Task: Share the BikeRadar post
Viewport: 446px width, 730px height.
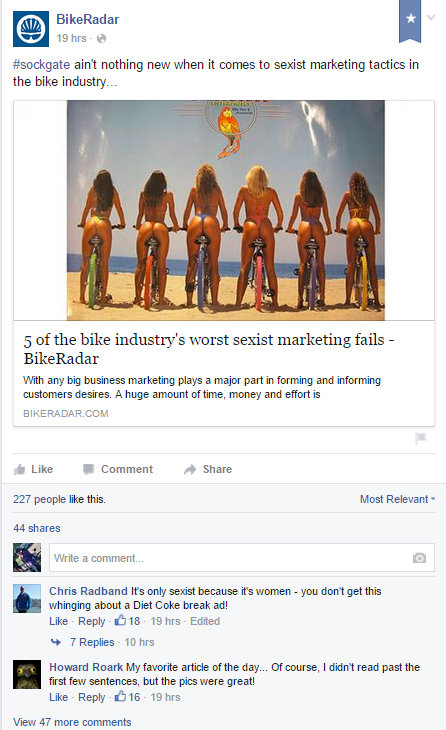Action: [208, 469]
